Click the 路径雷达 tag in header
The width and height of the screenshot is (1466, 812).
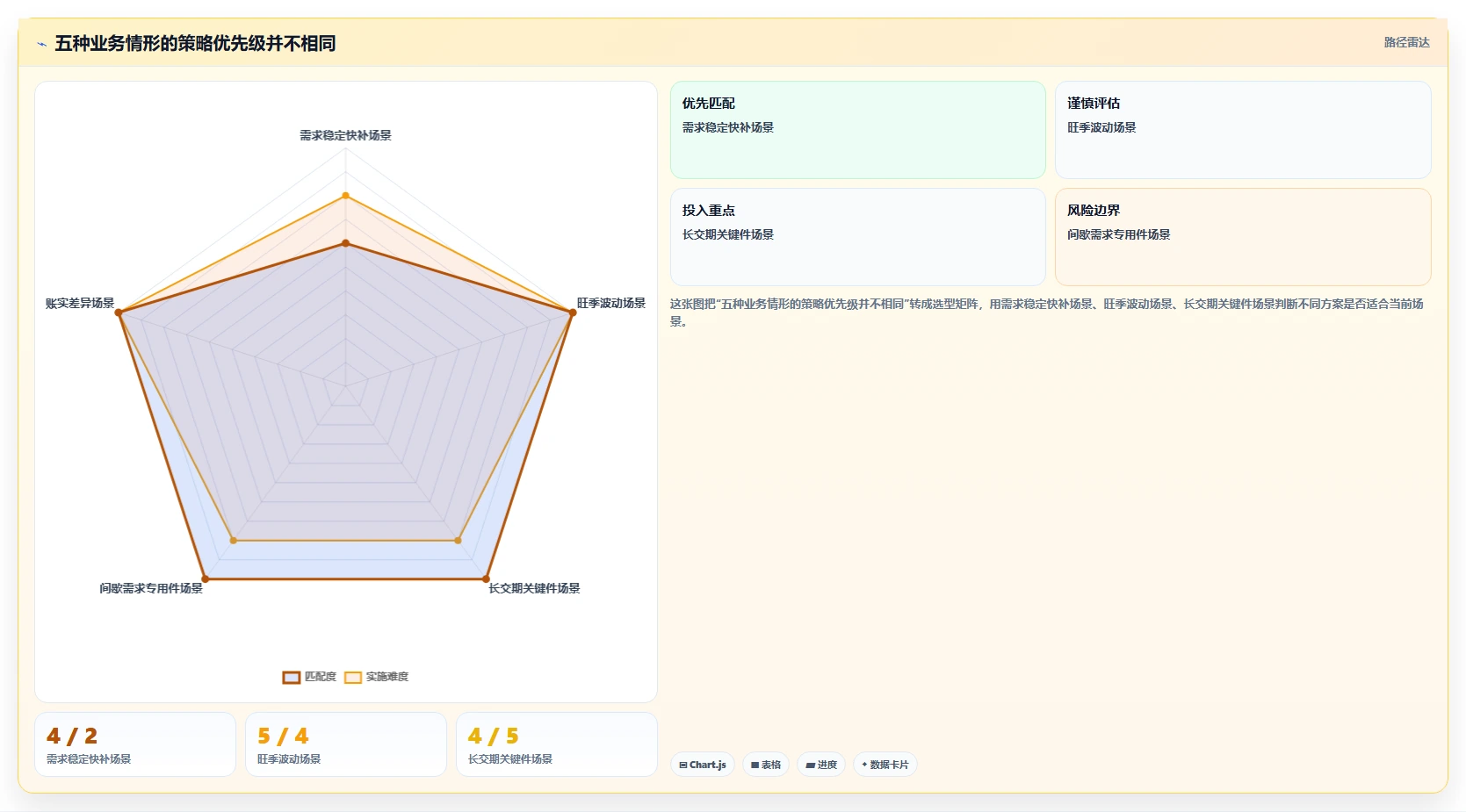(1406, 42)
